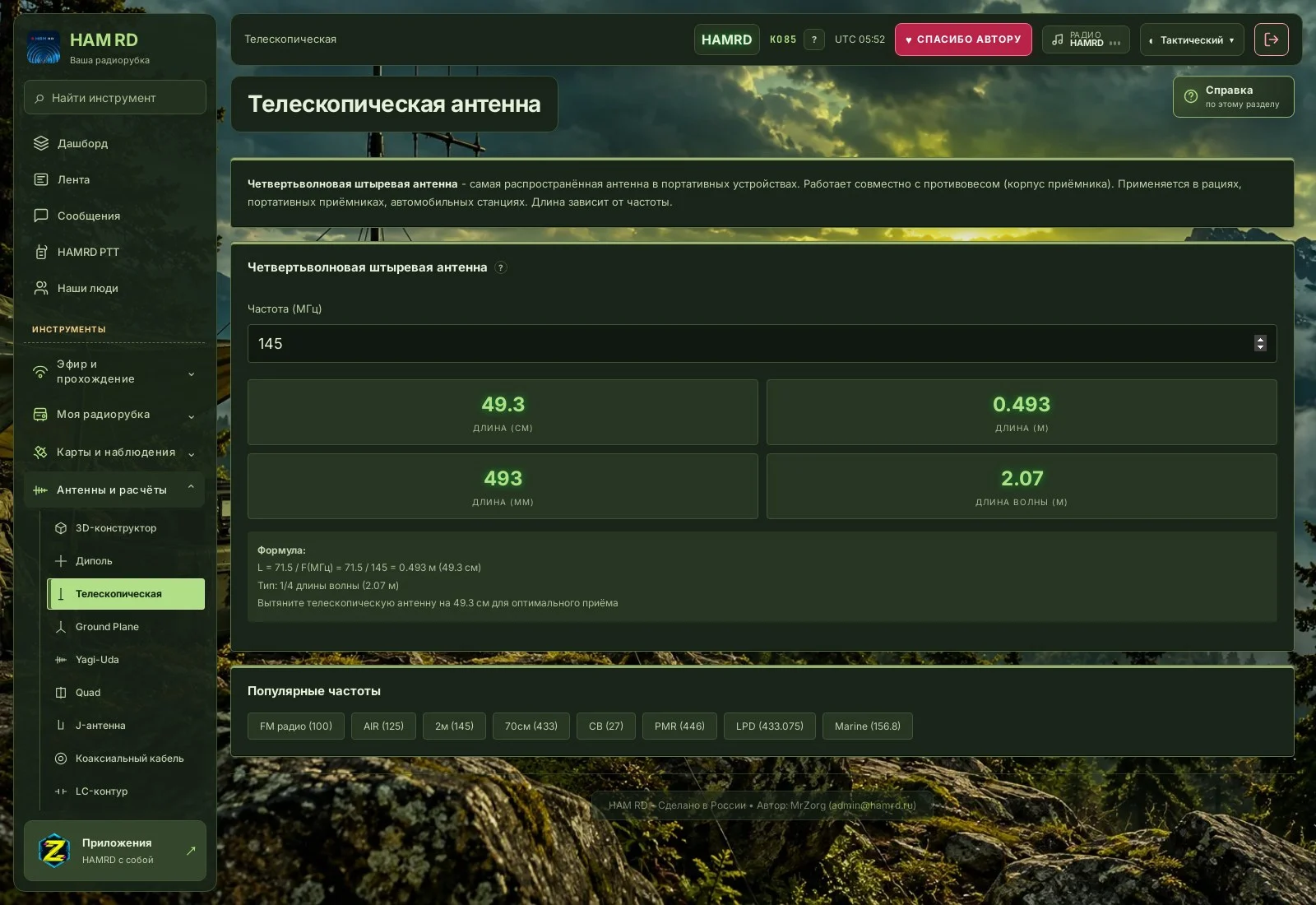Expand the Эфир и прохождение group
The height and width of the screenshot is (905, 1316).
(114, 372)
